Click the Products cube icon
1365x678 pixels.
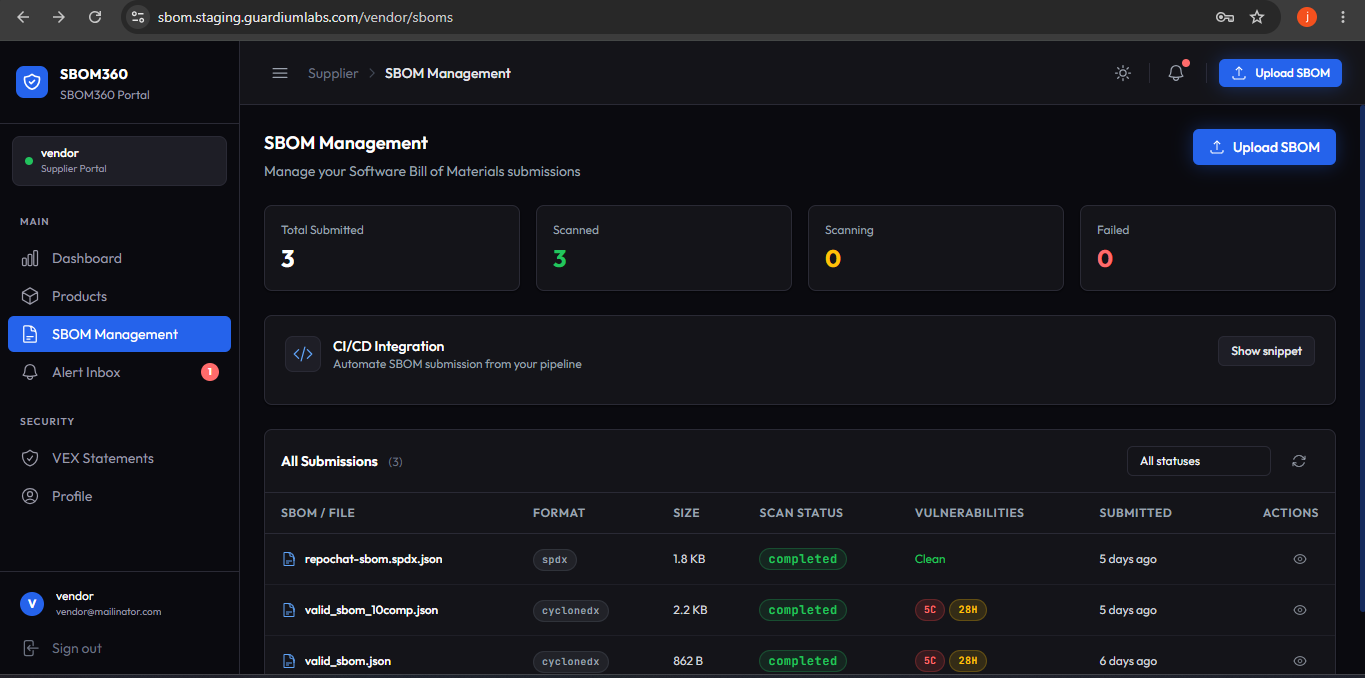click(30, 296)
